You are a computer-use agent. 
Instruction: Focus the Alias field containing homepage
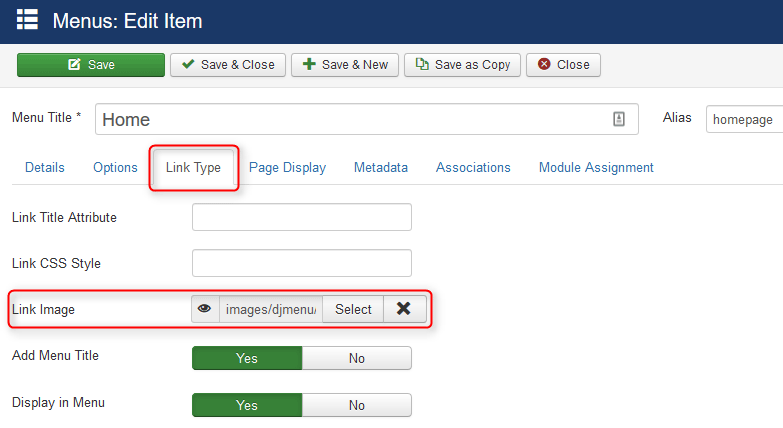tap(745, 119)
